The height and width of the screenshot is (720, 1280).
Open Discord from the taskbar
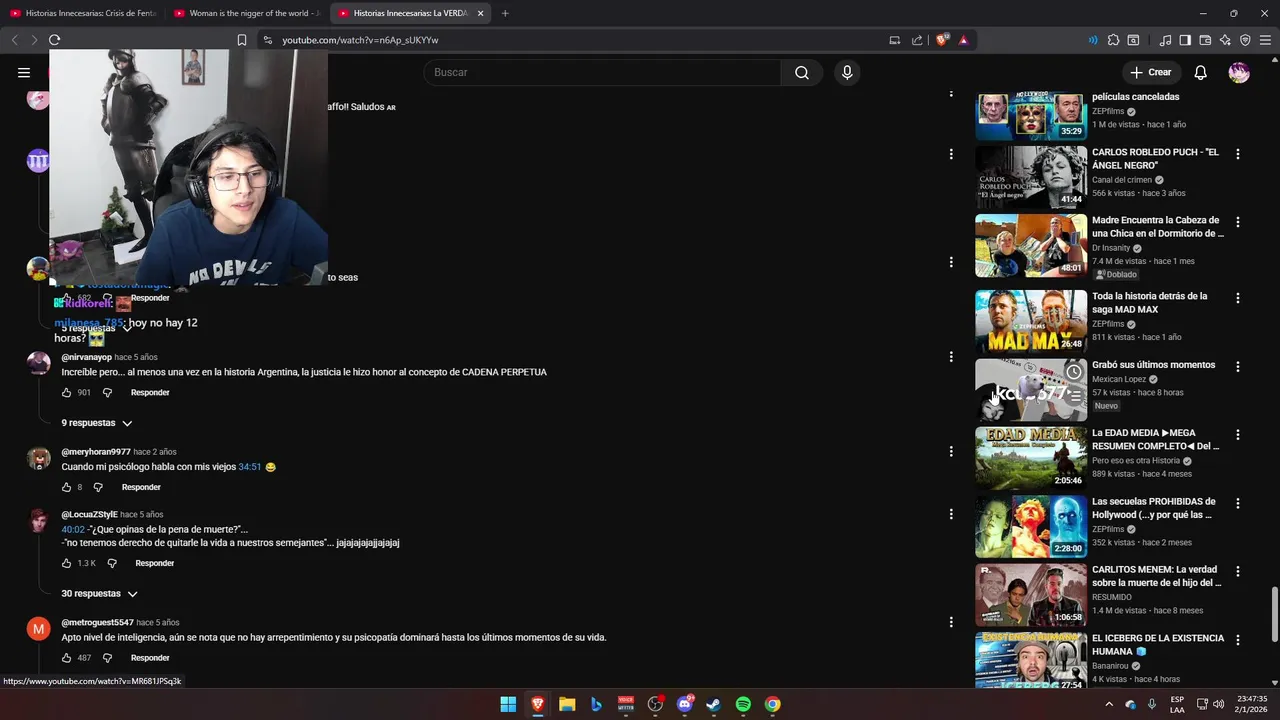tap(685, 704)
